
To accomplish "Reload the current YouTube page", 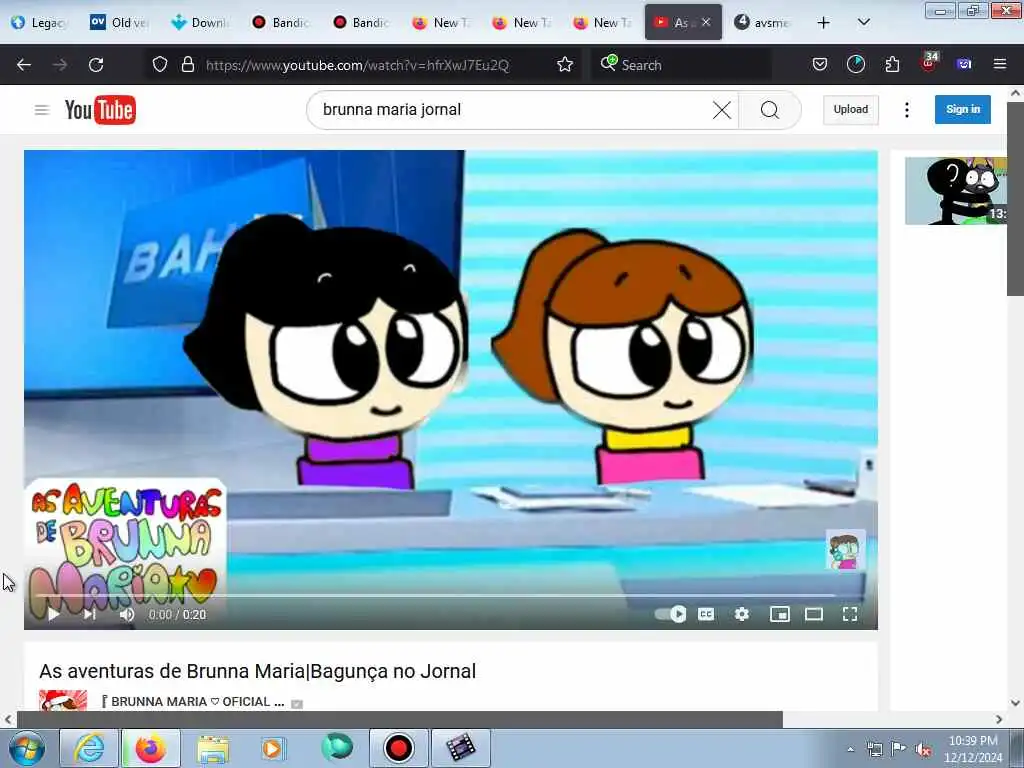I will pos(96,65).
